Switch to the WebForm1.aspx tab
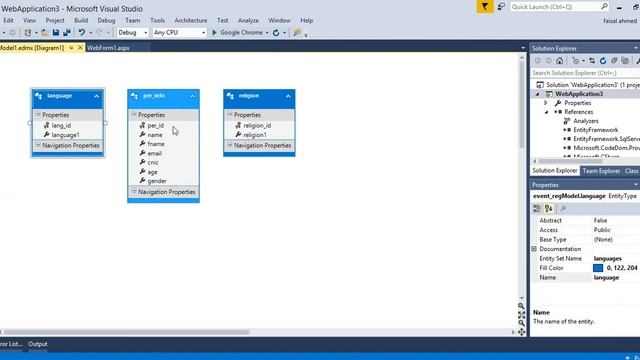Viewport: 640px width, 360px height. click(108, 48)
